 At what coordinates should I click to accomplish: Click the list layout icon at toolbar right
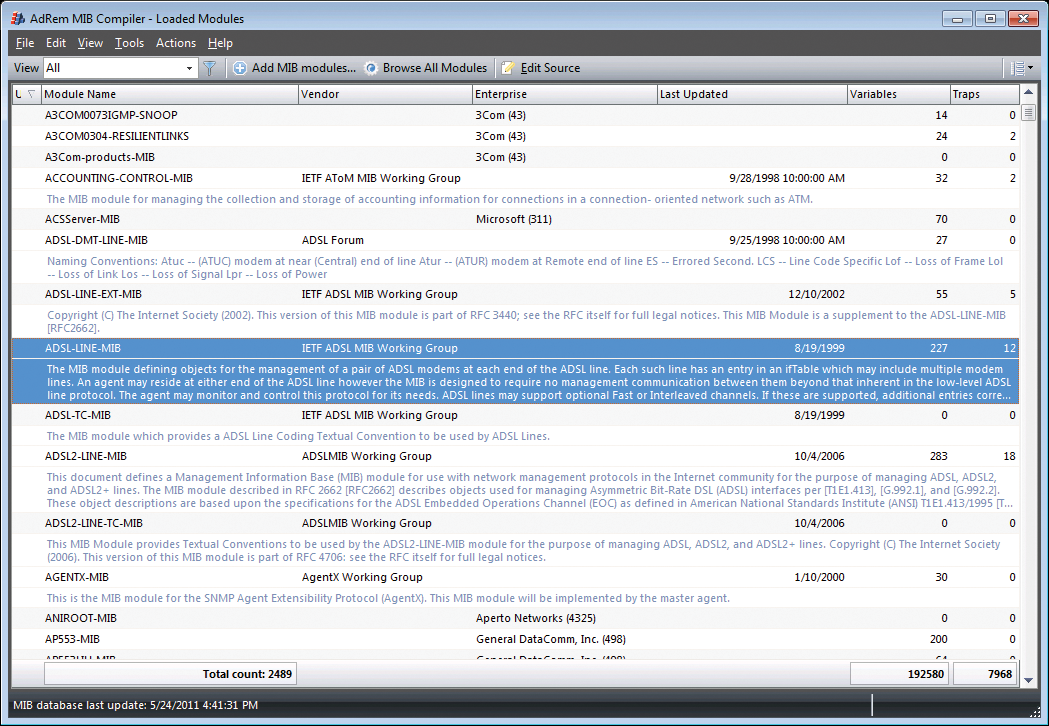pyautogui.click(x=1016, y=68)
